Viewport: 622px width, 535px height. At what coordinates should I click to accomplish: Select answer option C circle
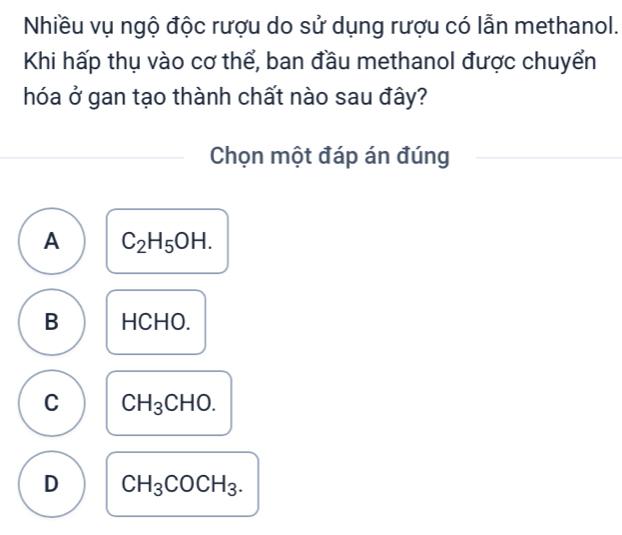[53, 403]
